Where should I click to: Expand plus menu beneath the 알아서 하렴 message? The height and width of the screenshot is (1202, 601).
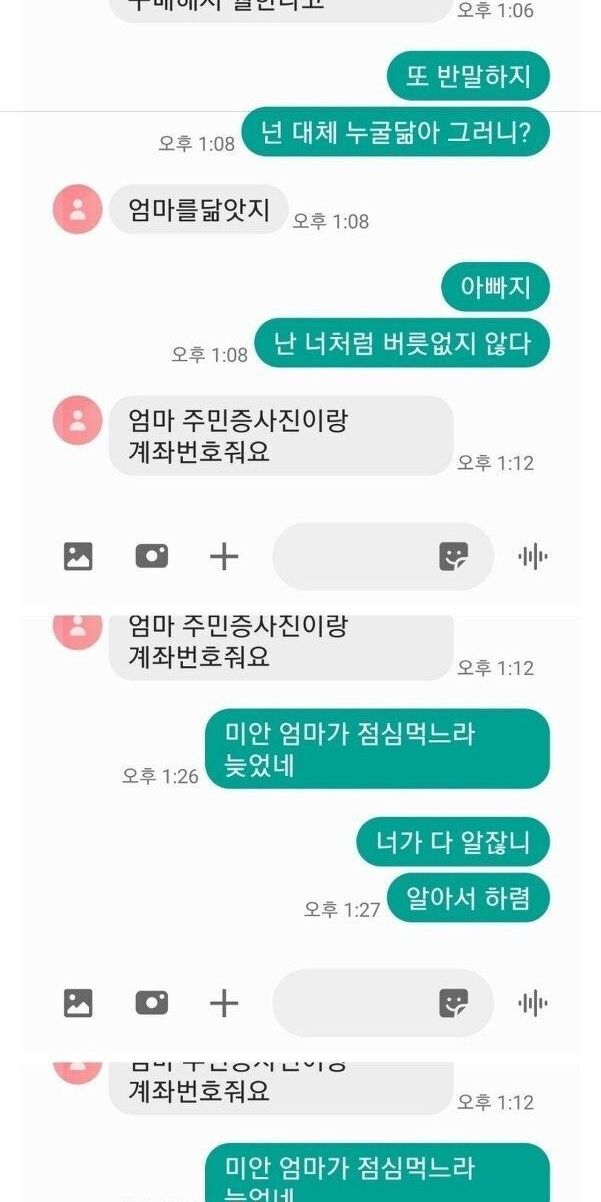224,1003
